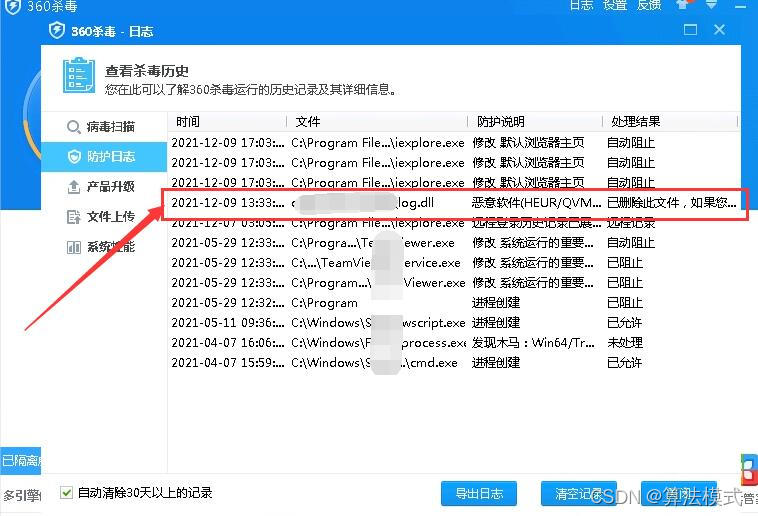Click the document icon beside 文件上传
The image size is (758, 516).
[x=73, y=217]
